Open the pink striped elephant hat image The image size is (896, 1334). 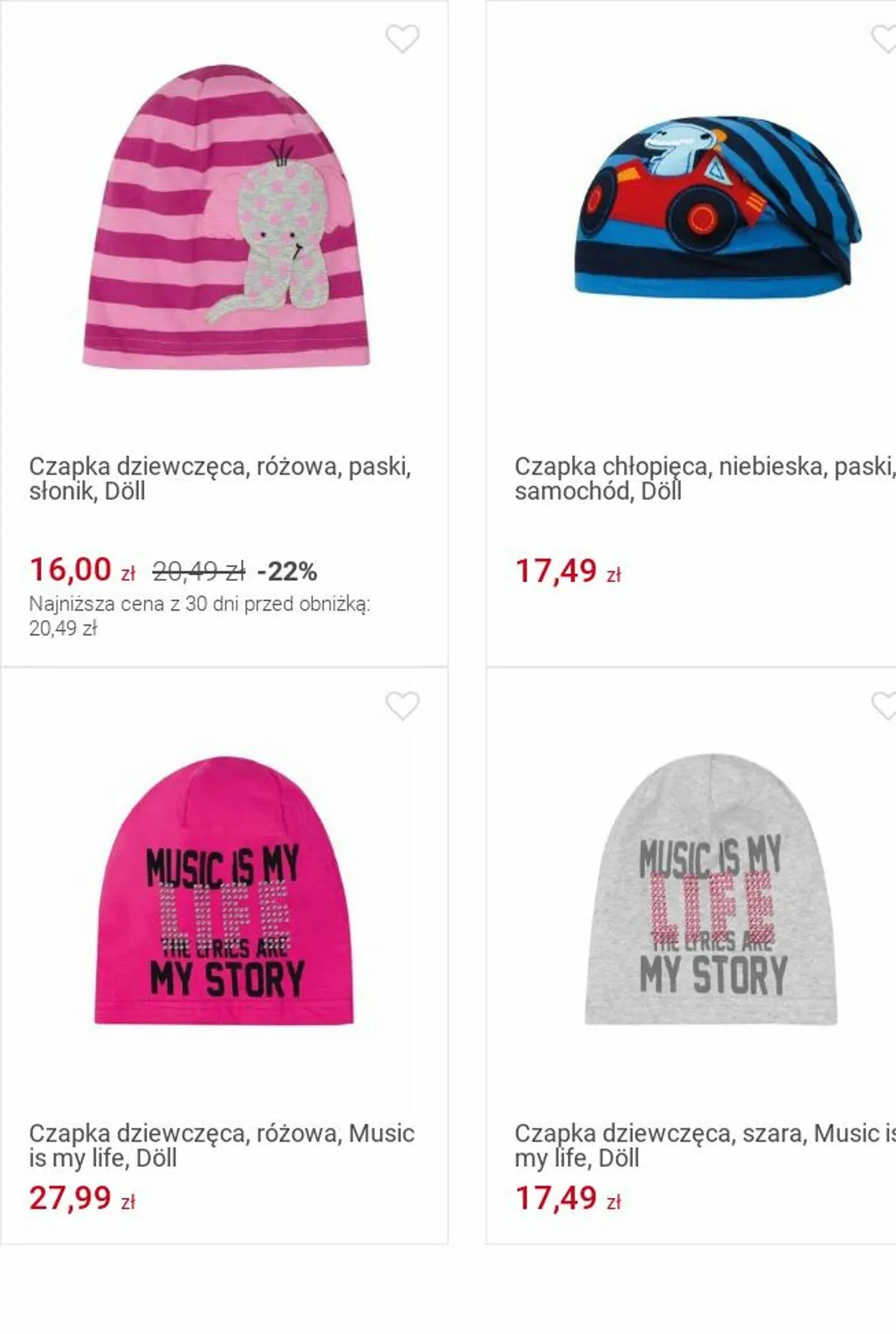[226, 216]
